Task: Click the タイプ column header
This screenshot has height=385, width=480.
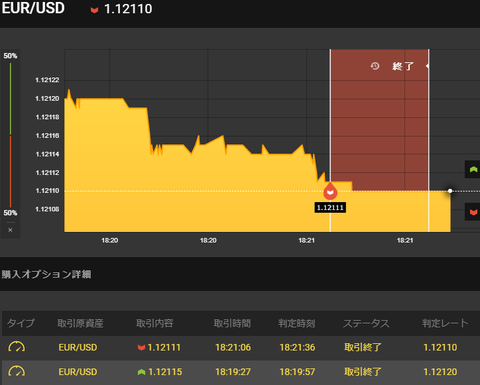Action: click(x=21, y=323)
